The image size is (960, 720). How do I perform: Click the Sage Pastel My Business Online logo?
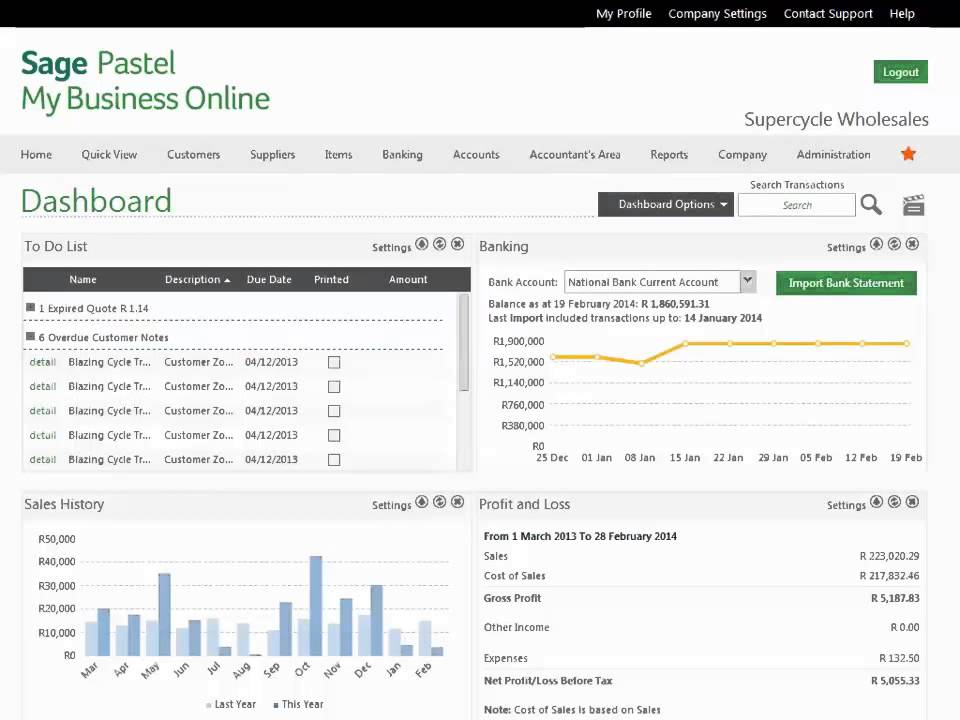[x=145, y=81]
